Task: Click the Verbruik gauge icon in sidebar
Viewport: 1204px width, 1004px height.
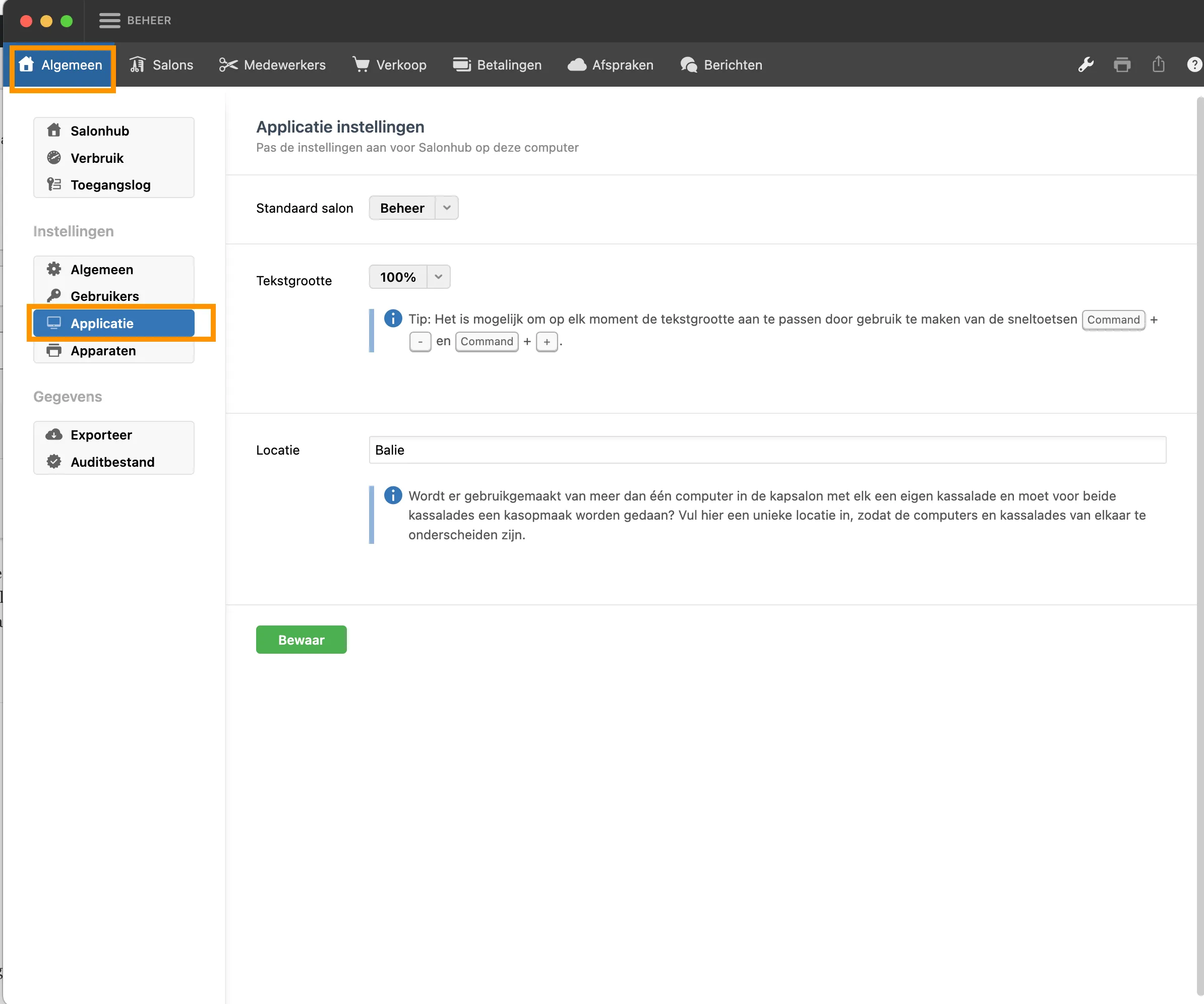Action: pos(54,158)
